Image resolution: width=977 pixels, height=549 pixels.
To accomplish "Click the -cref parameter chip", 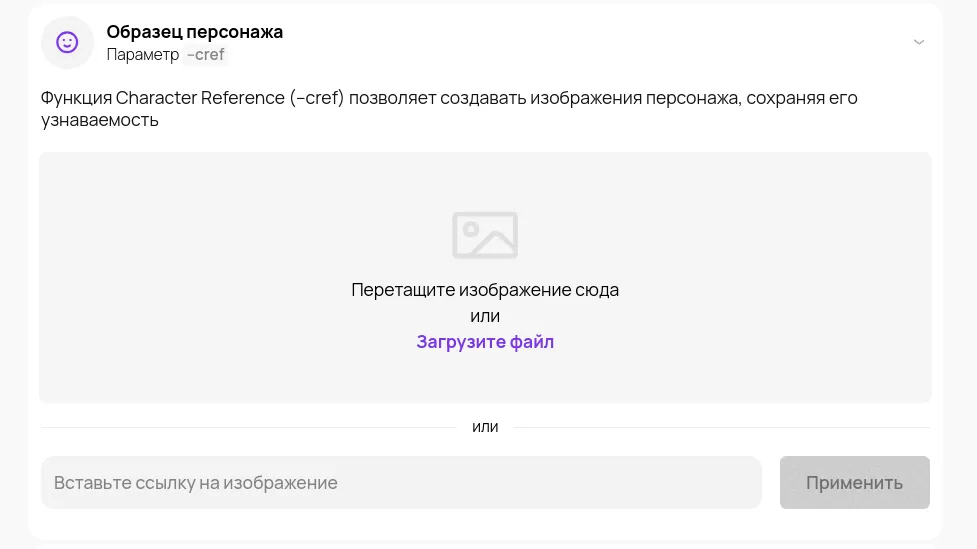I will pos(206,55).
